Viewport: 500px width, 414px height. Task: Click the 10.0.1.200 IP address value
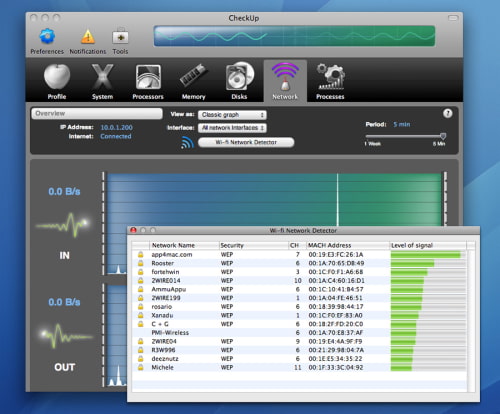click(116, 127)
